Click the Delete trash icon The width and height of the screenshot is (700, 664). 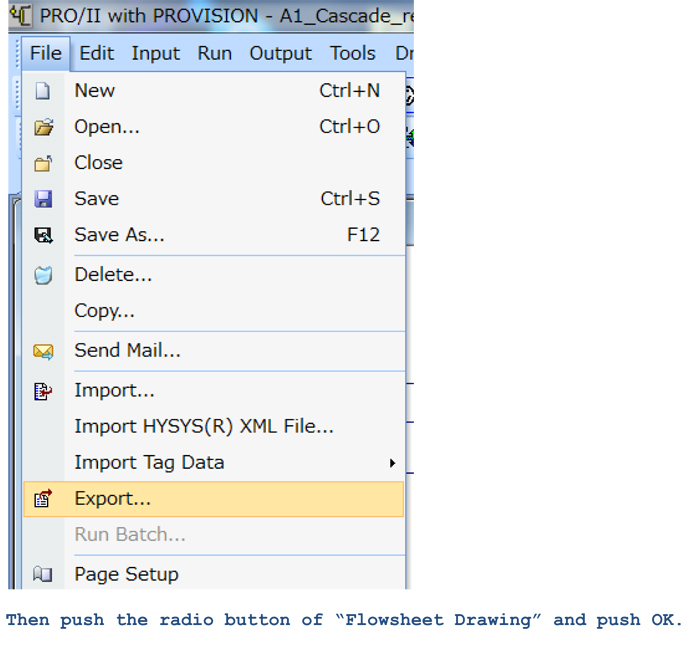tap(43, 275)
